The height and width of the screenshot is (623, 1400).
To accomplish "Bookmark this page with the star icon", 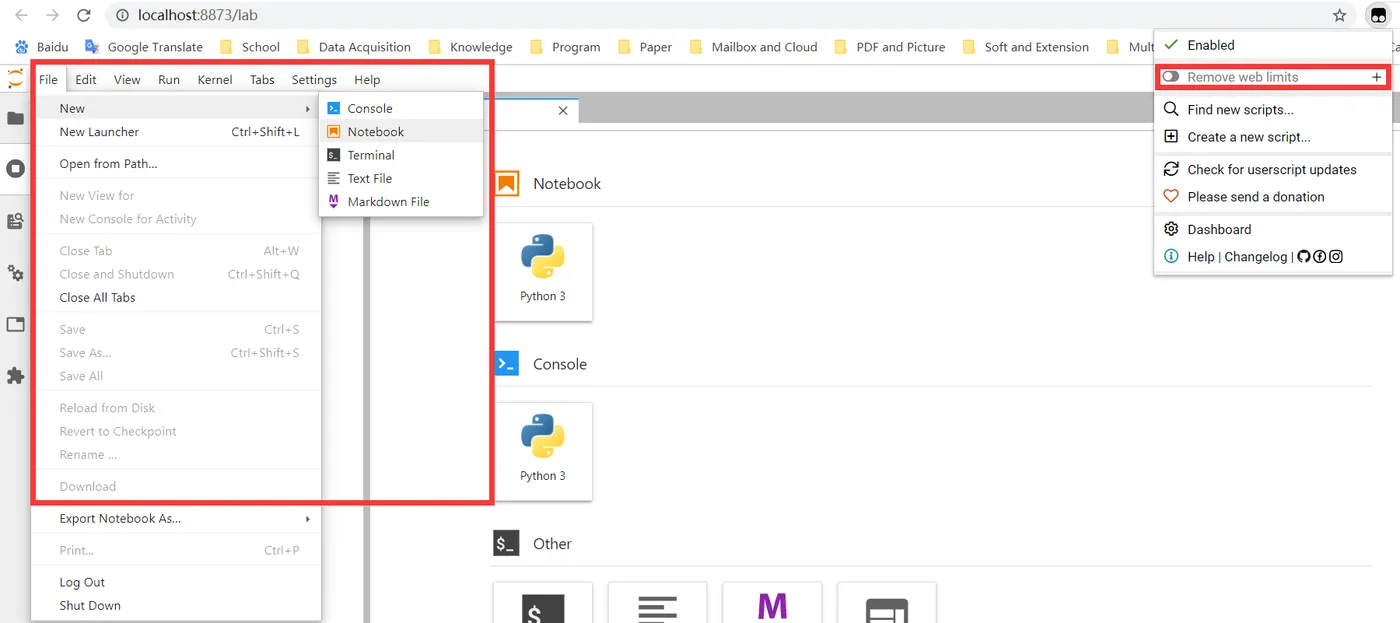I will [x=1340, y=16].
